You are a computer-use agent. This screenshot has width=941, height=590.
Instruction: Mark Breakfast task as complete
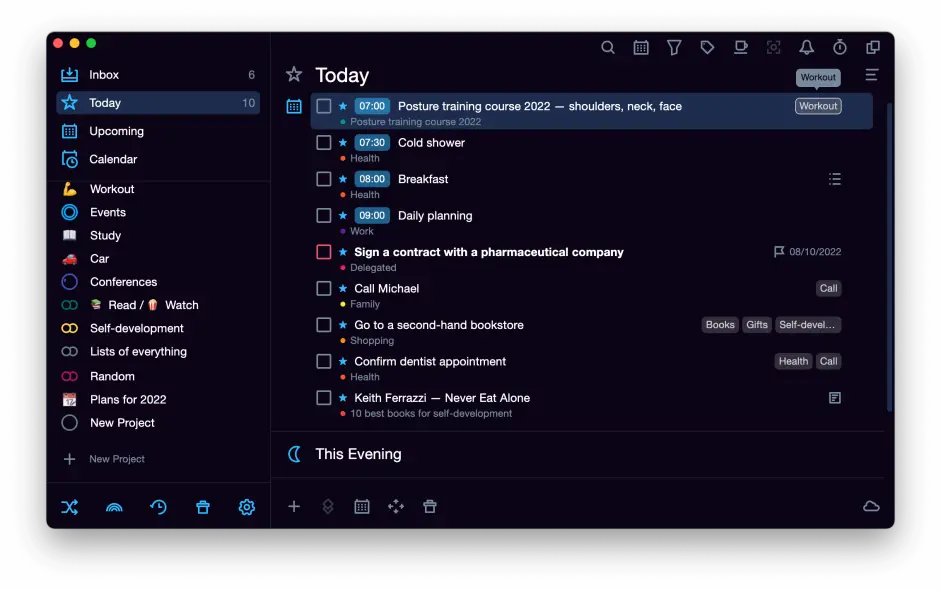(324, 179)
